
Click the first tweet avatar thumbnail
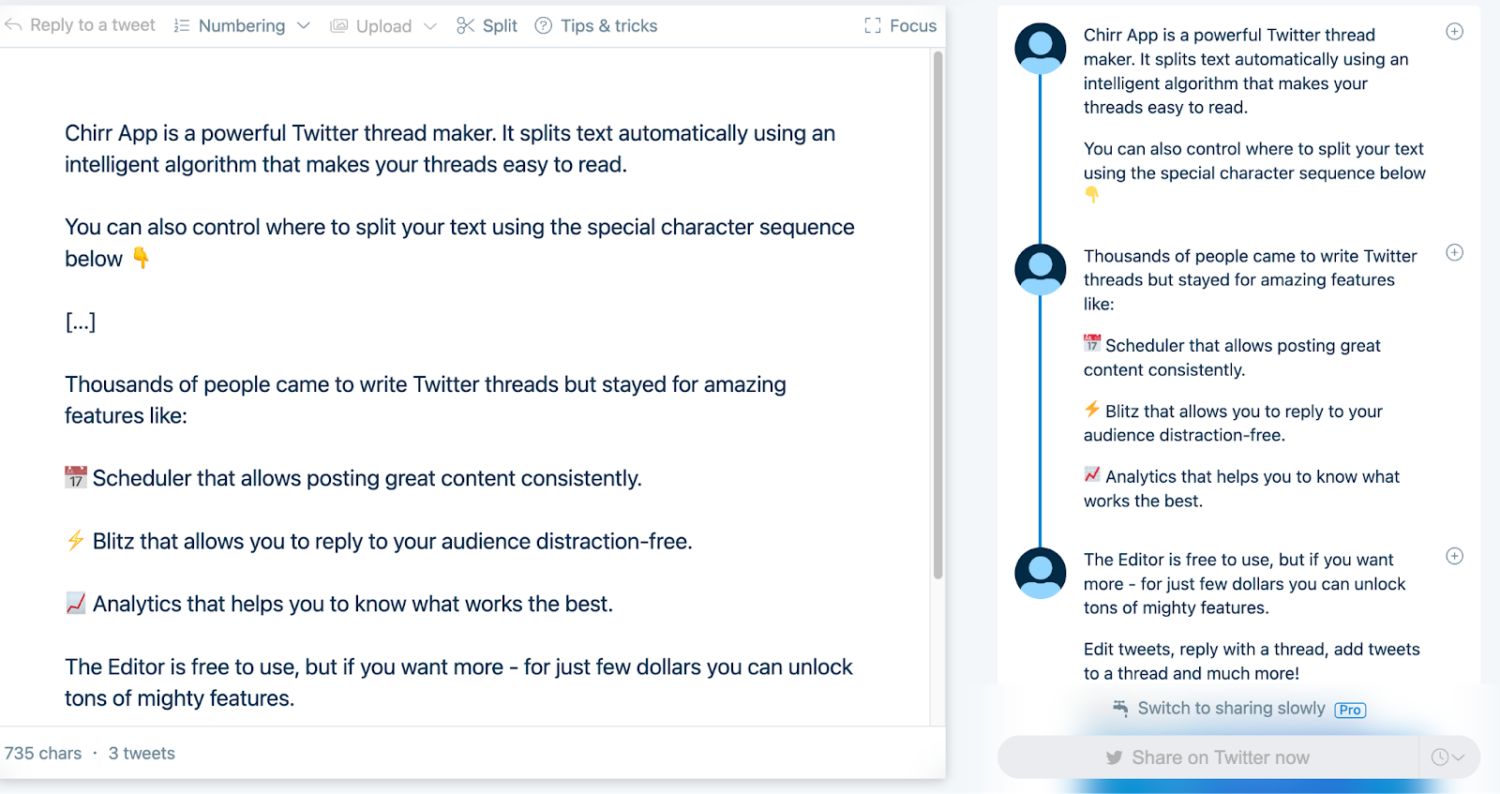1040,47
